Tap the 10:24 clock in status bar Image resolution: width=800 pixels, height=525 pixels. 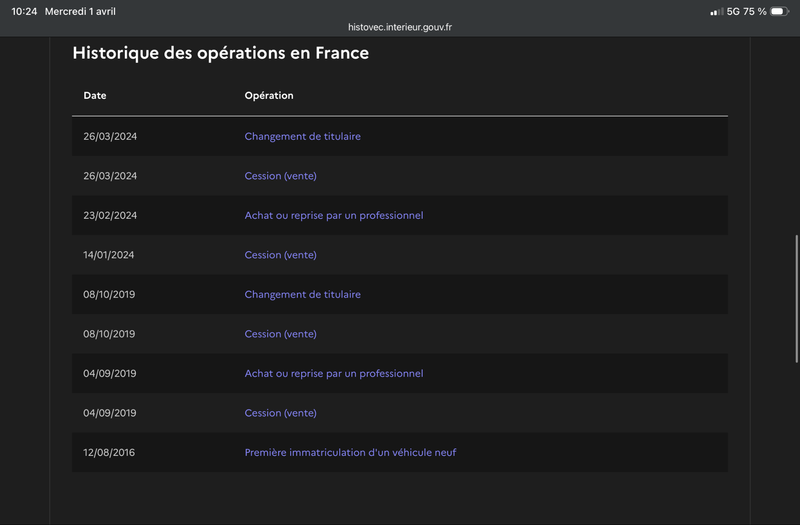24,11
